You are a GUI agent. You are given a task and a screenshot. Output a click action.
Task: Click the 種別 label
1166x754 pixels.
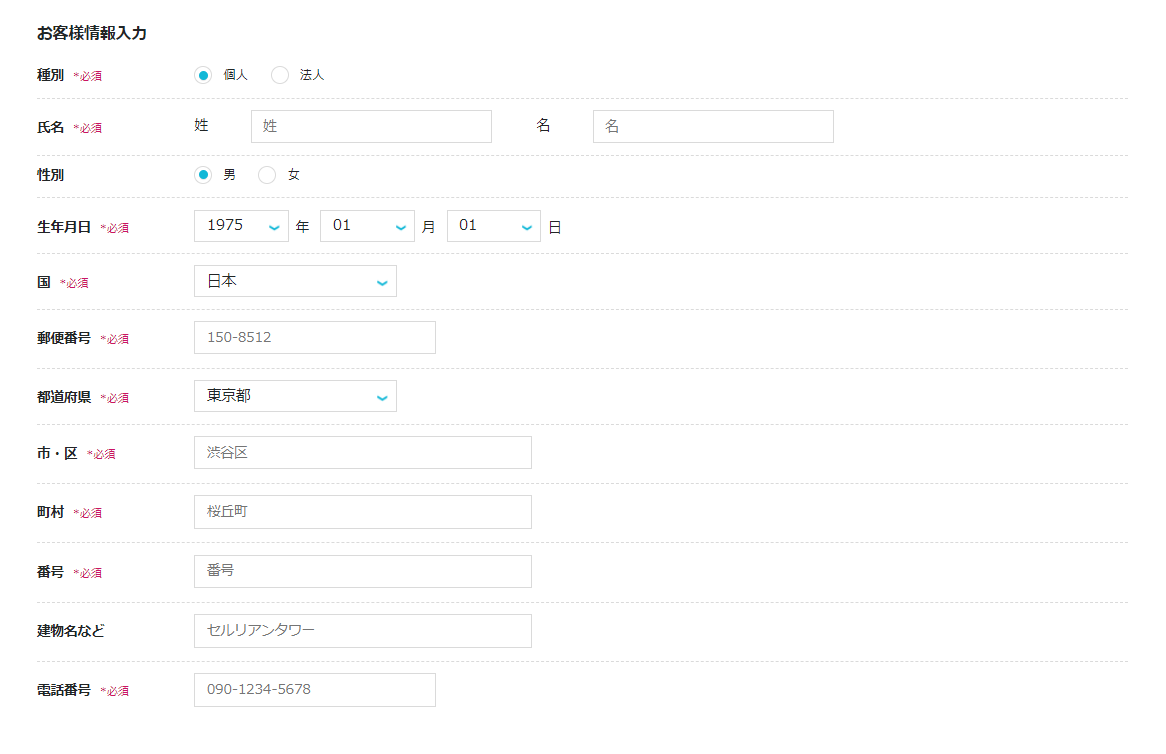[x=51, y=75]
